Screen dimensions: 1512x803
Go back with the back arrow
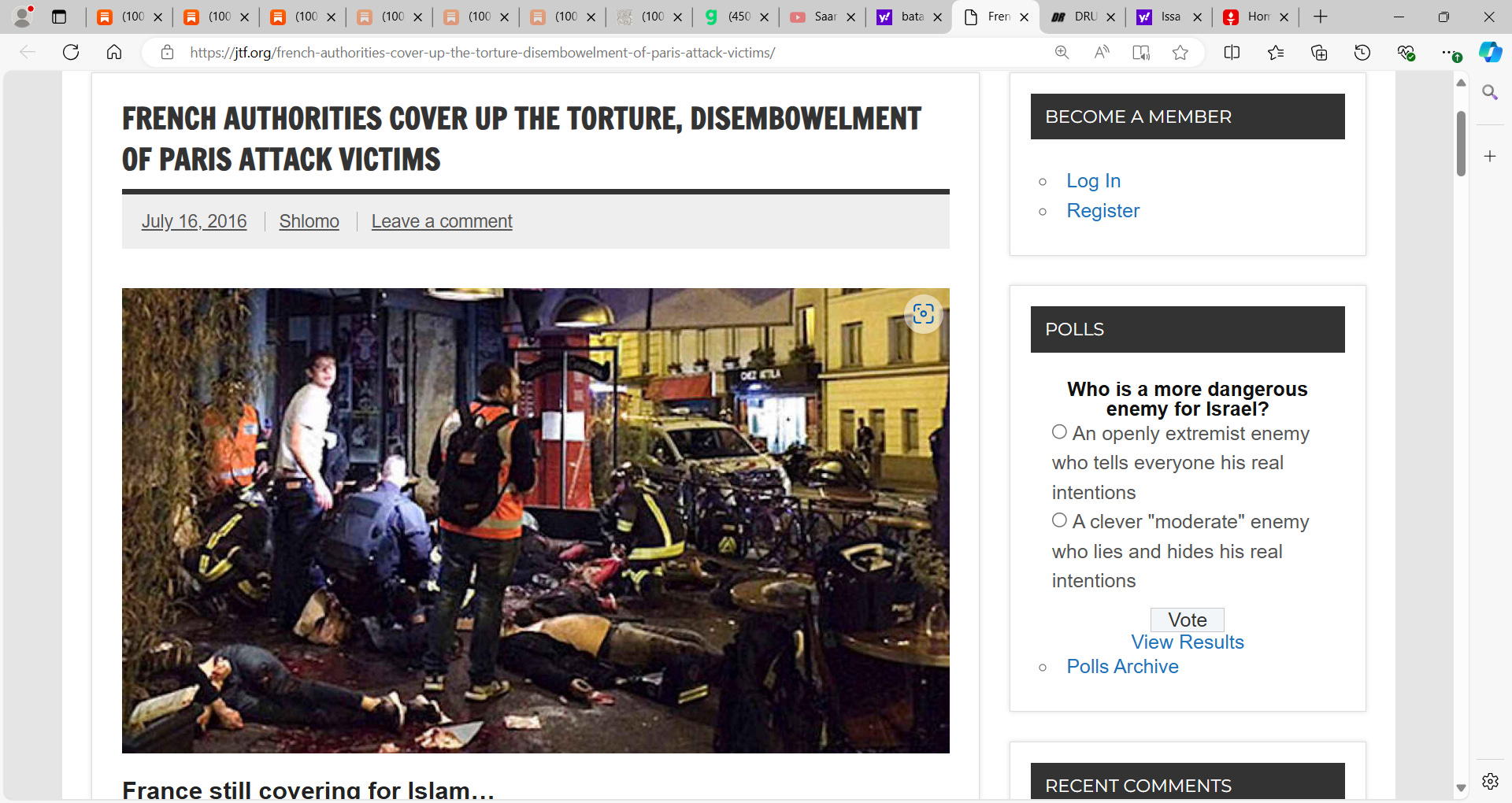coord(28,53)
